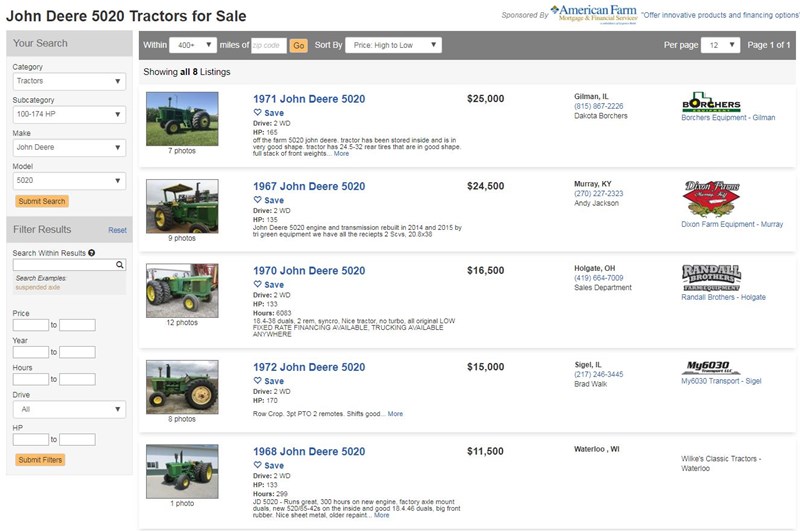Click the help icon beside Search Within Results
The height and width of the screenshot is (531, 800).
[91, 253]
